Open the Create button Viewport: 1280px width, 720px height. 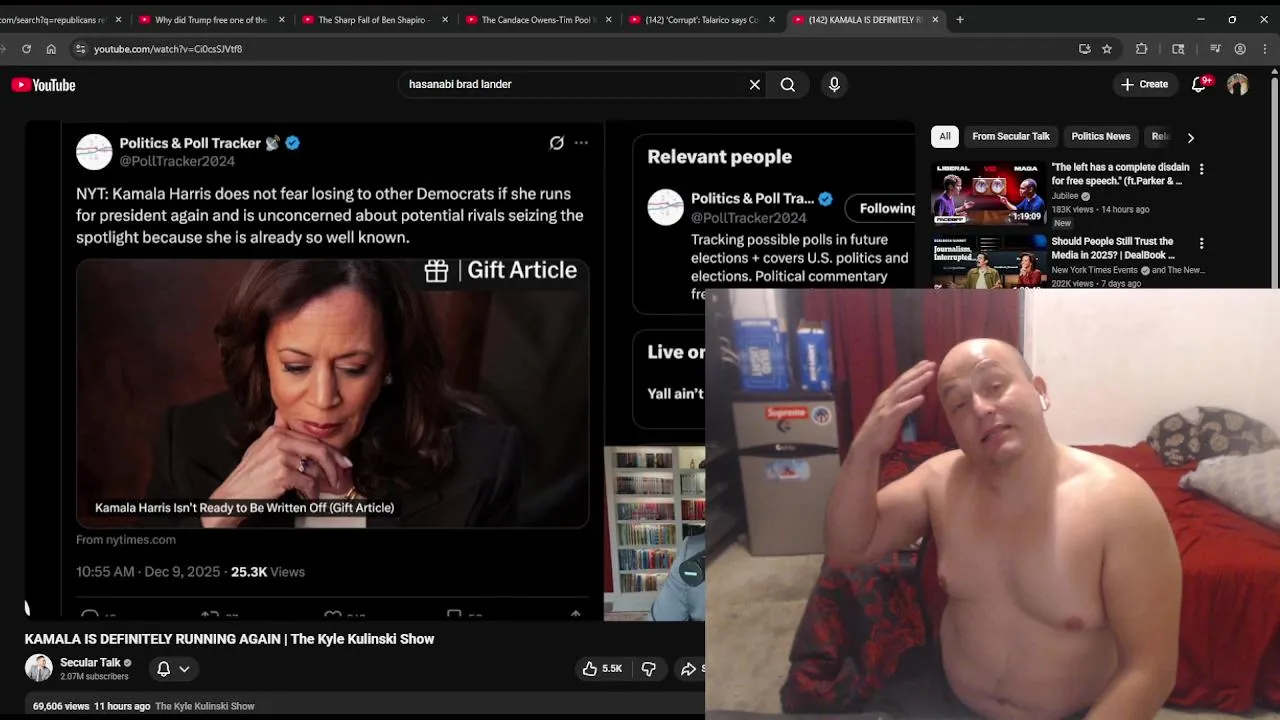pyautogui.click(x=1144, y=85)
